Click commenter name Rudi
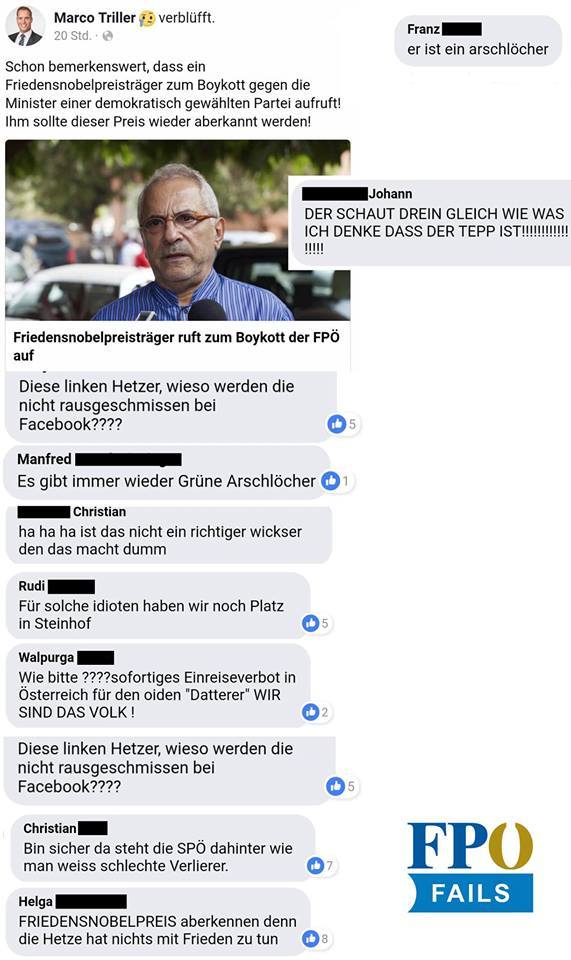This screenshot has height=960, width=571. point(32,586)
